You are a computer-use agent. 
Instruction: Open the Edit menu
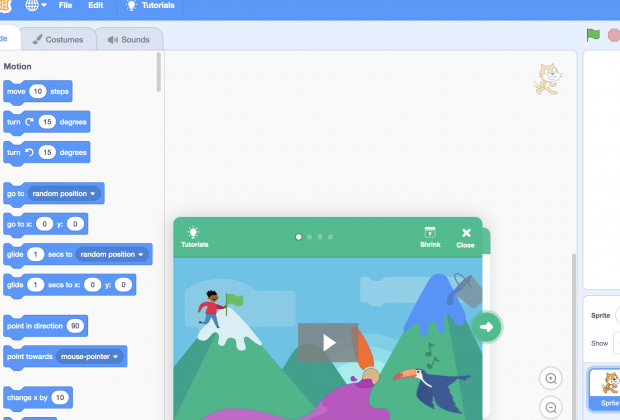pos(95,5)
